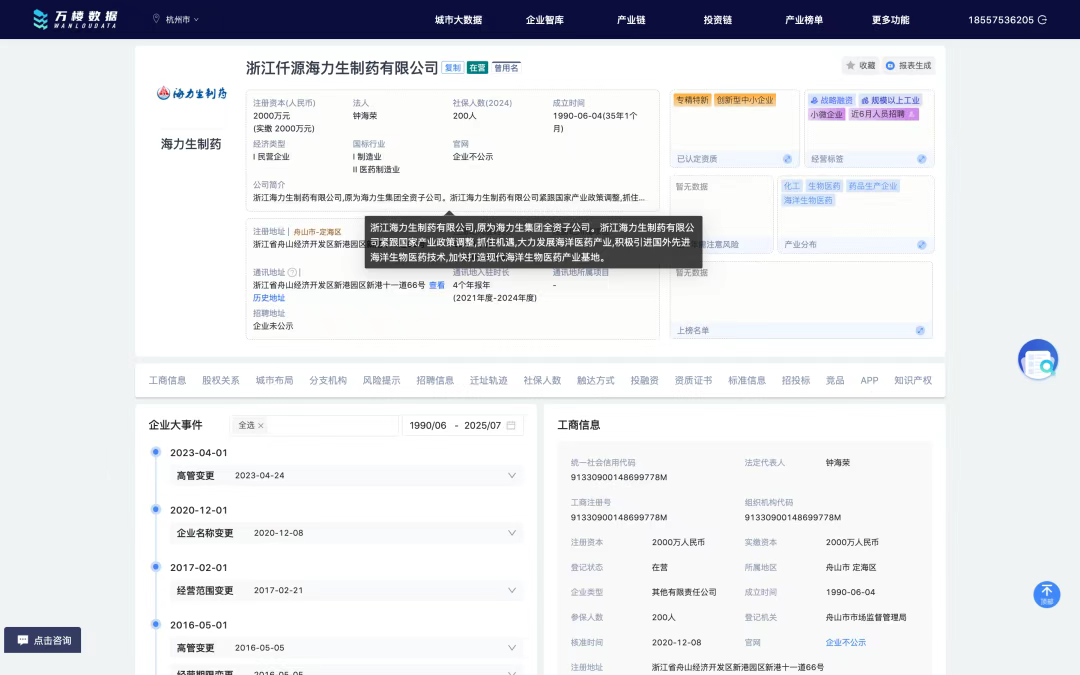
Task: Click the 企业不公示 website link in 工商信息
Action: [846, 643]
